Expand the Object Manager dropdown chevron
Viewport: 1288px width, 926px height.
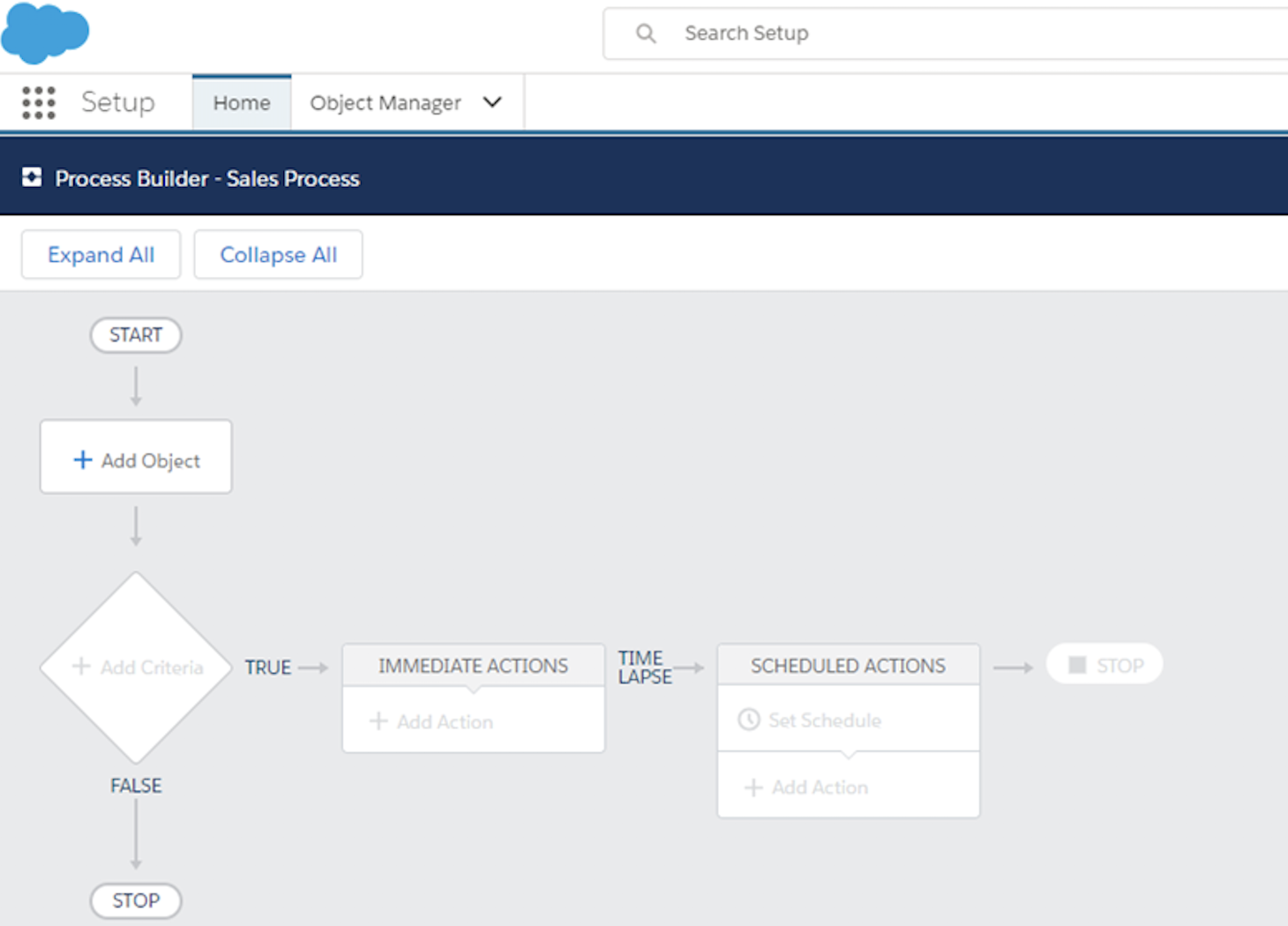point(492,102)
